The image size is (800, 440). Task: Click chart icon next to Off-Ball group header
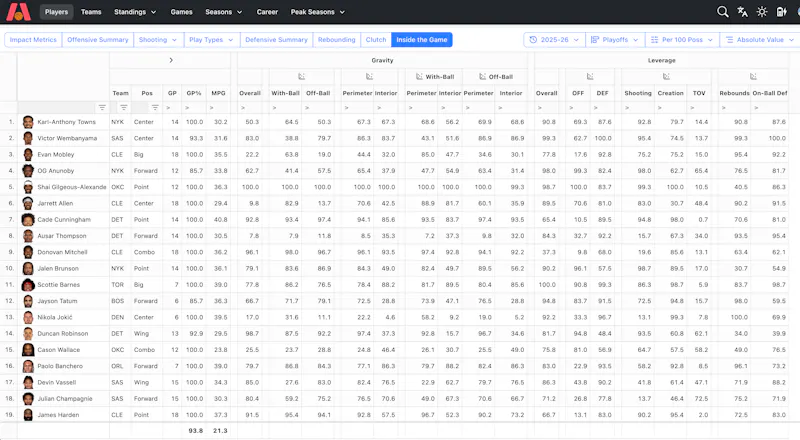point(482,77)
